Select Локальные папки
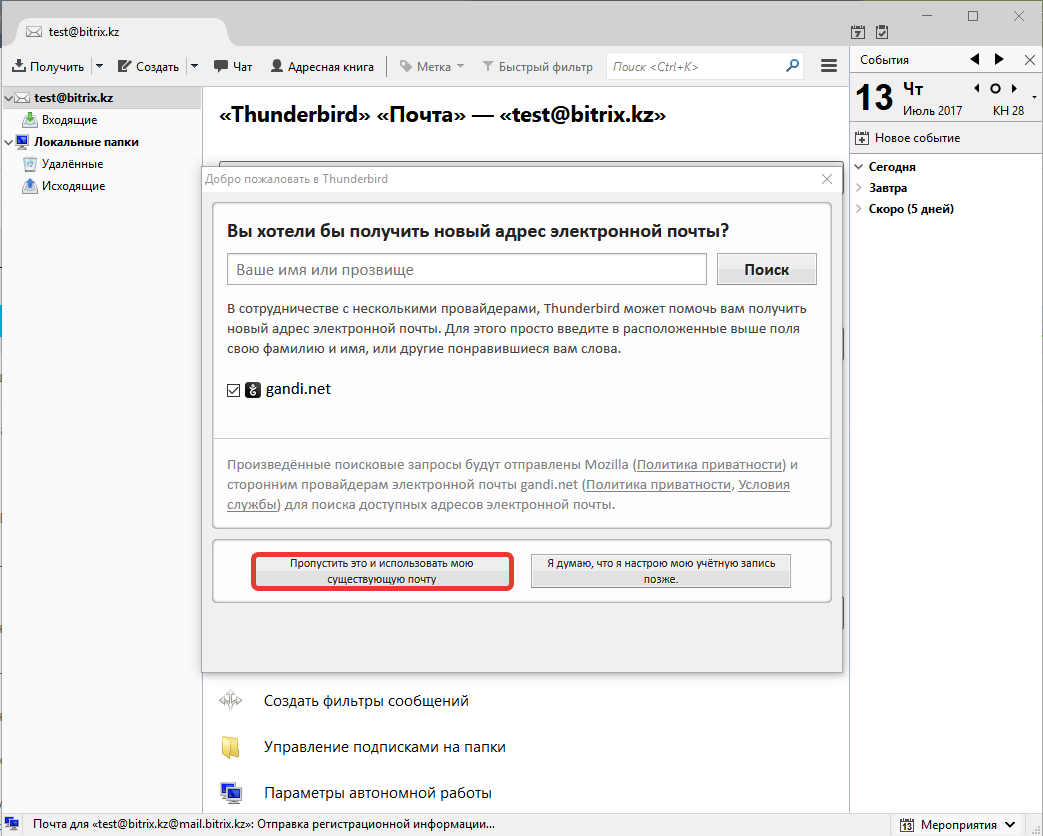Viewport: 1043px width, 836px height. pyautogui.click(x=86, y=142)
